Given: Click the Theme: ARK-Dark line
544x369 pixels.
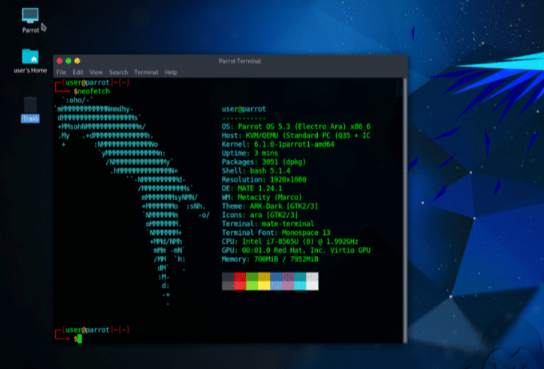Looking at the screenshot, I should [x=270, y=206].
